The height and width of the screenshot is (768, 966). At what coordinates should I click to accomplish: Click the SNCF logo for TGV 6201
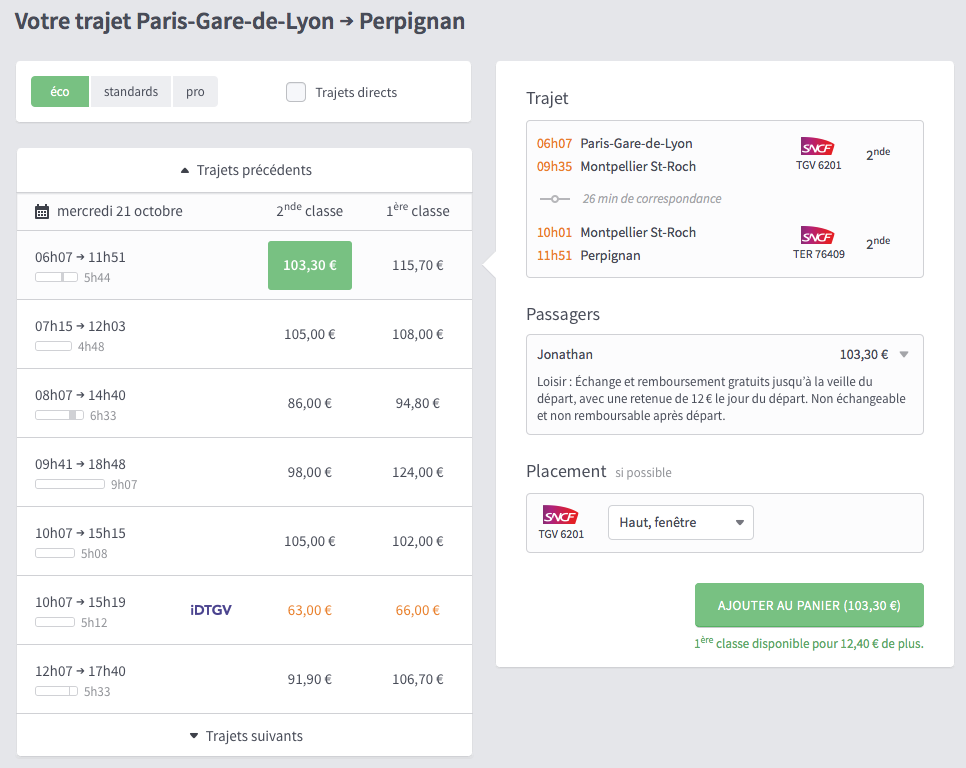coord(818,148)
